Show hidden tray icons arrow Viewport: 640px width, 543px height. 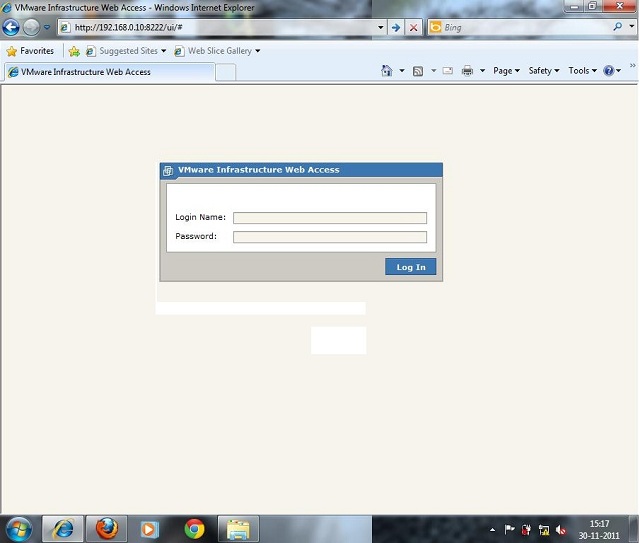coord(493,530)
